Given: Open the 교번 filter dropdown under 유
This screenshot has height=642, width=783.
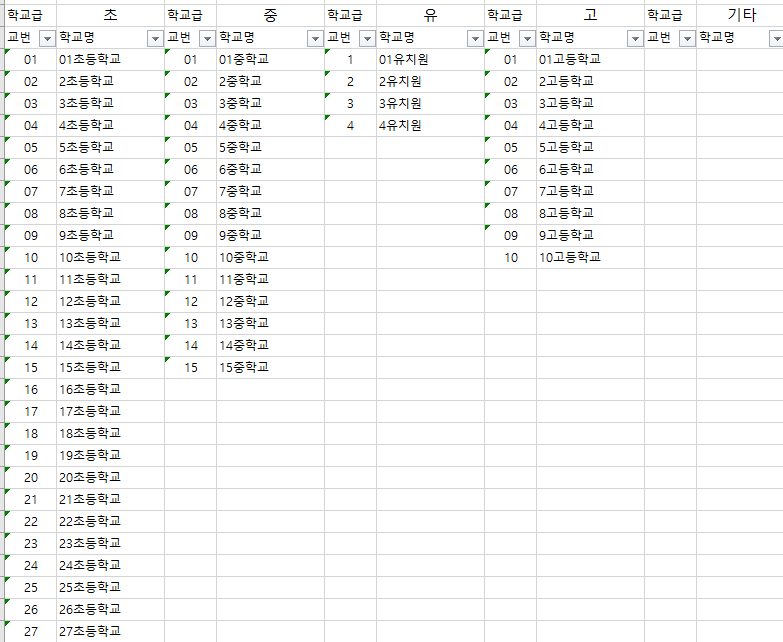Looking at the screenshot, I should coord(367,38).
